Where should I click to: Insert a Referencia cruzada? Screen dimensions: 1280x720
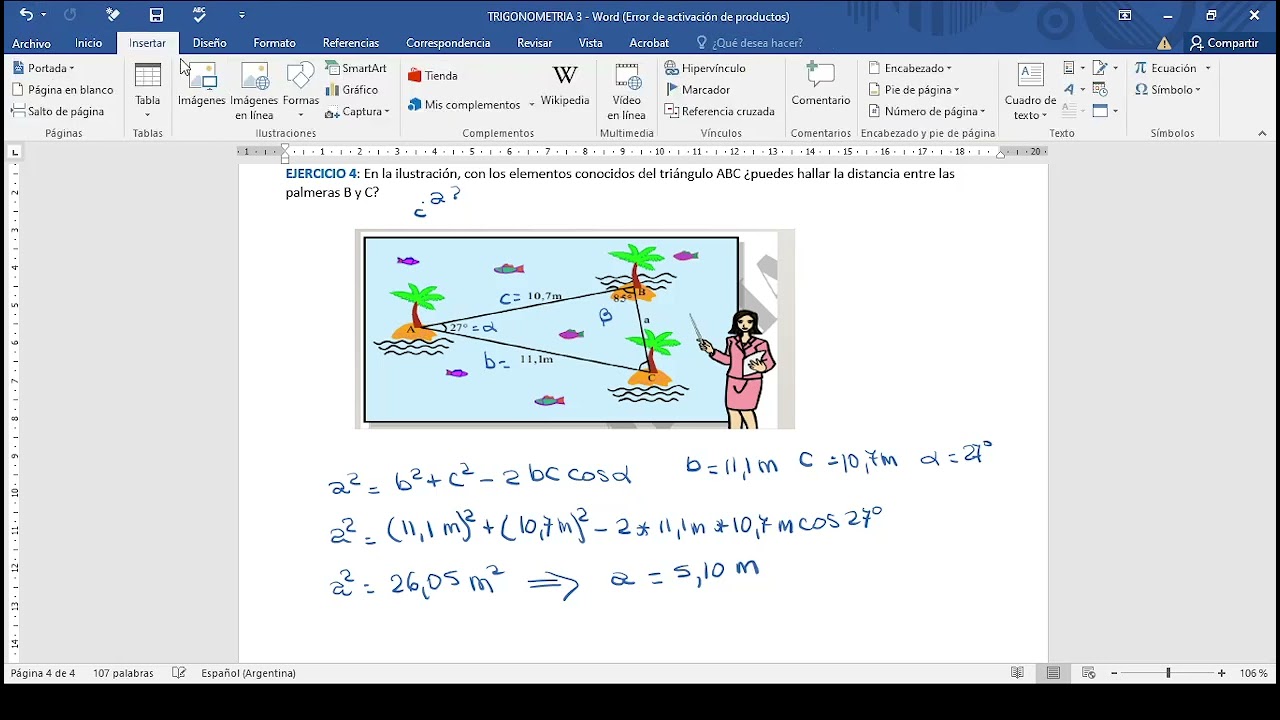tap(720, 111)
